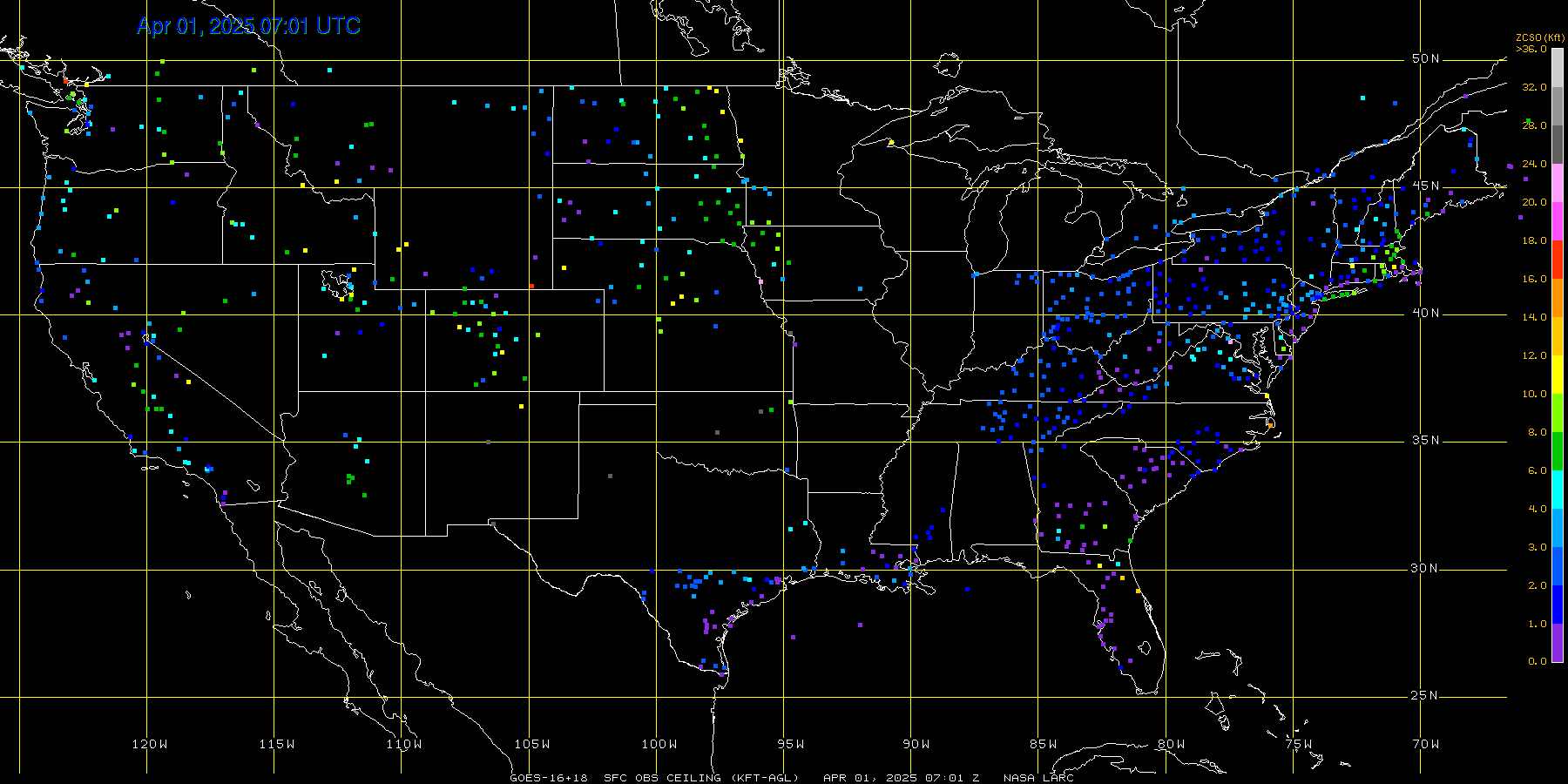
Task: Click the '120W' longitude label
Action: pyautogui.click(x=150, y=744)
